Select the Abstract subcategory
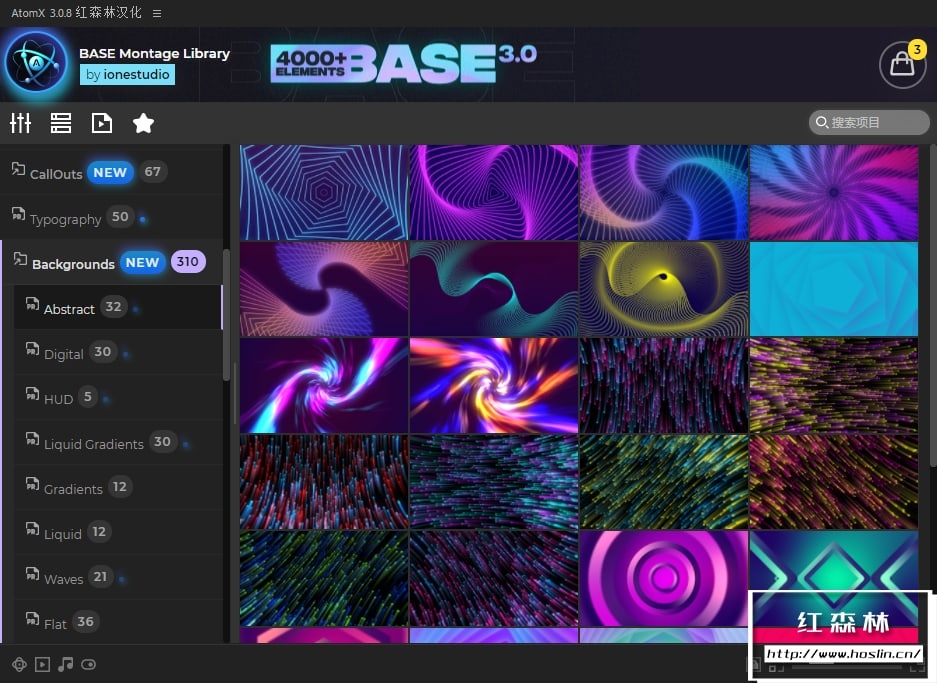 coord(118,307)
